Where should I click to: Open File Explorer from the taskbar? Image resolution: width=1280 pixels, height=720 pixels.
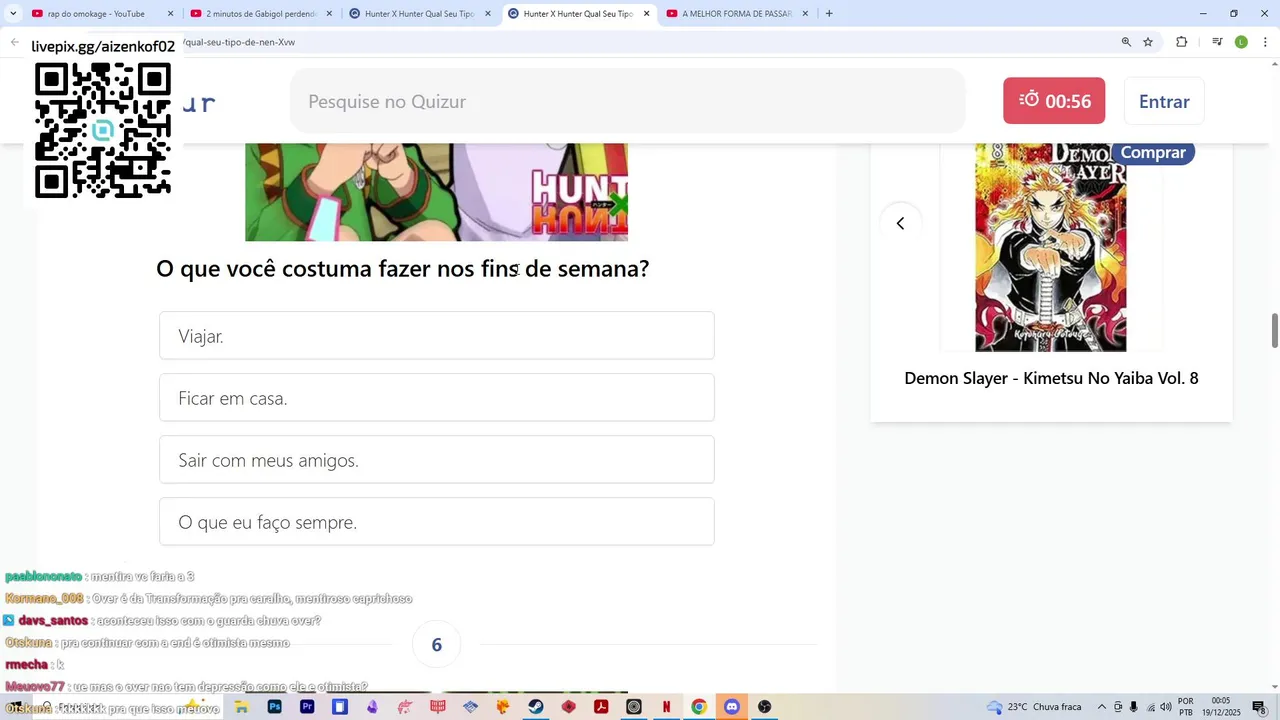[x=241, y=707]
